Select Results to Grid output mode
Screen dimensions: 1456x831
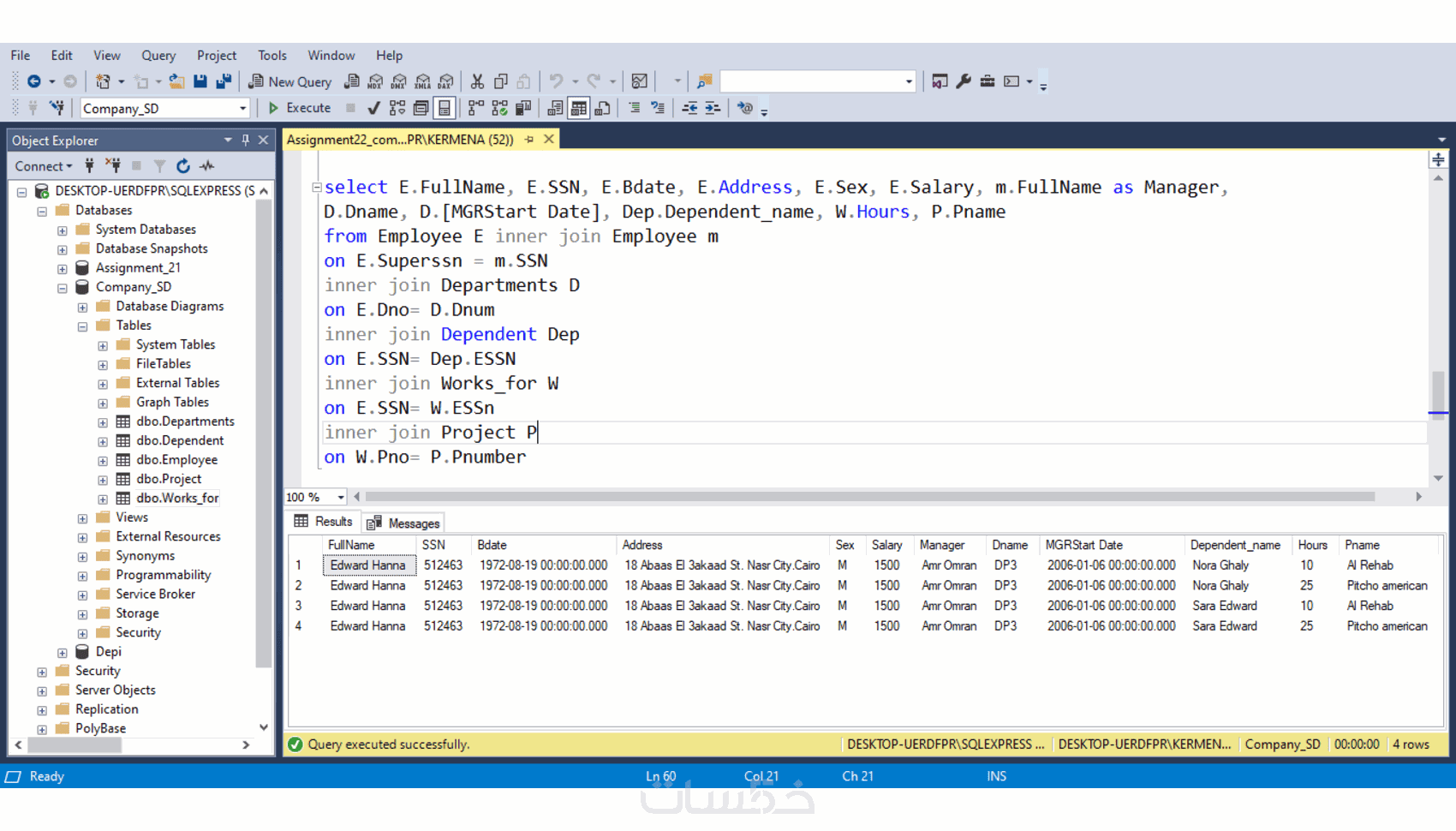(x=579, y=108)
